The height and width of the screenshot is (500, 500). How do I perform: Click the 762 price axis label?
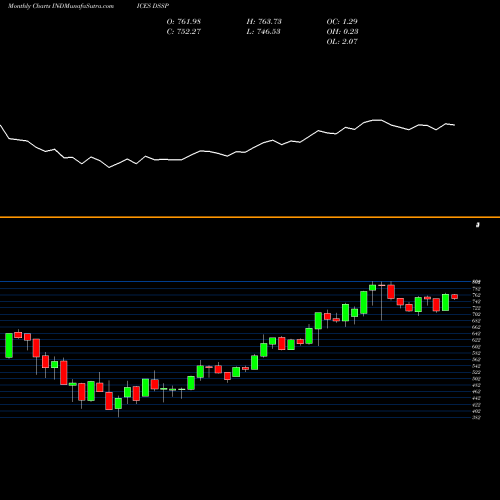coord(476,295)
